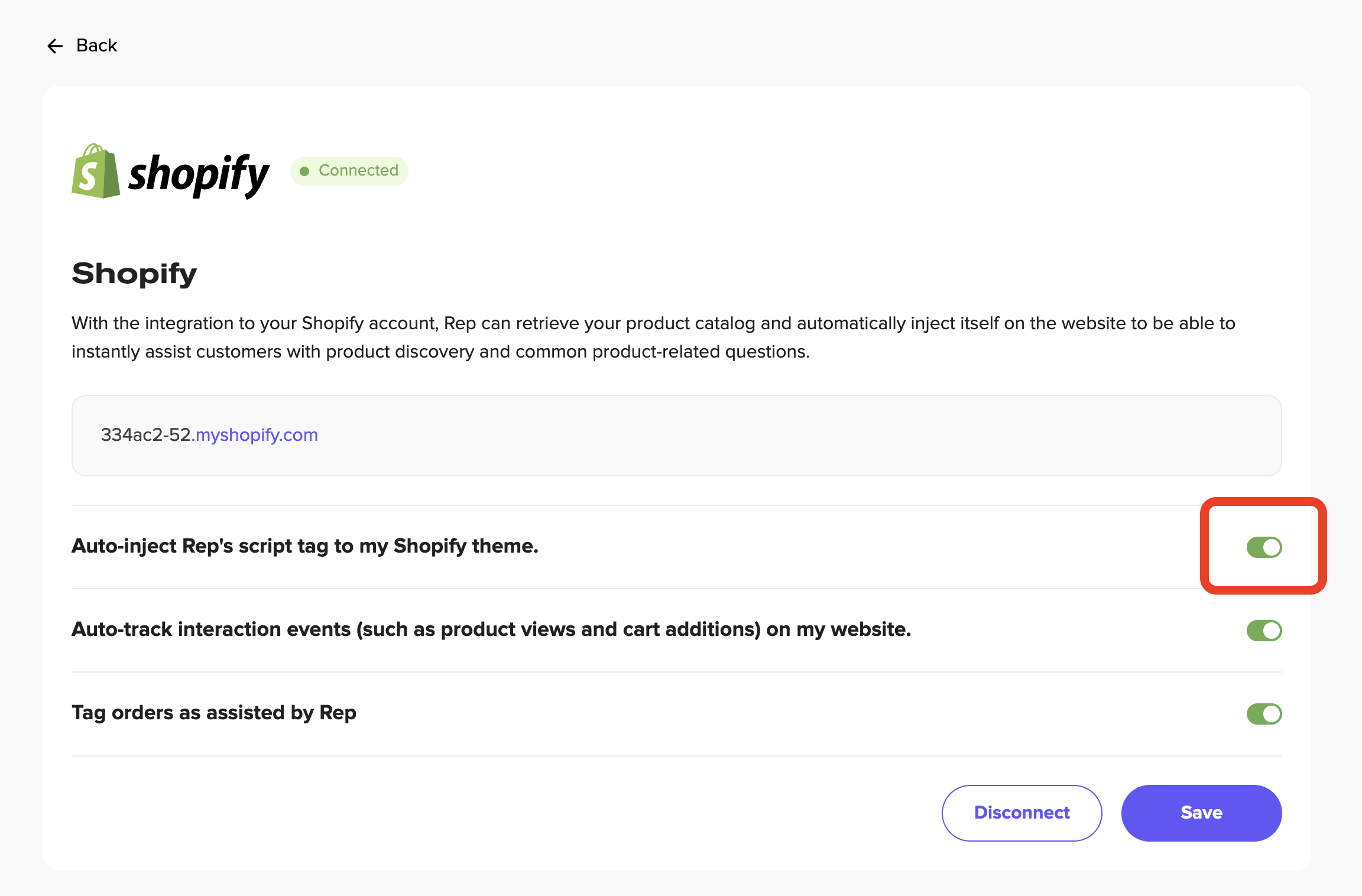The image size is (1362, 896).
Task: Click the Auto-inject Rep's script tag label
Action: (x=305, y=546)
